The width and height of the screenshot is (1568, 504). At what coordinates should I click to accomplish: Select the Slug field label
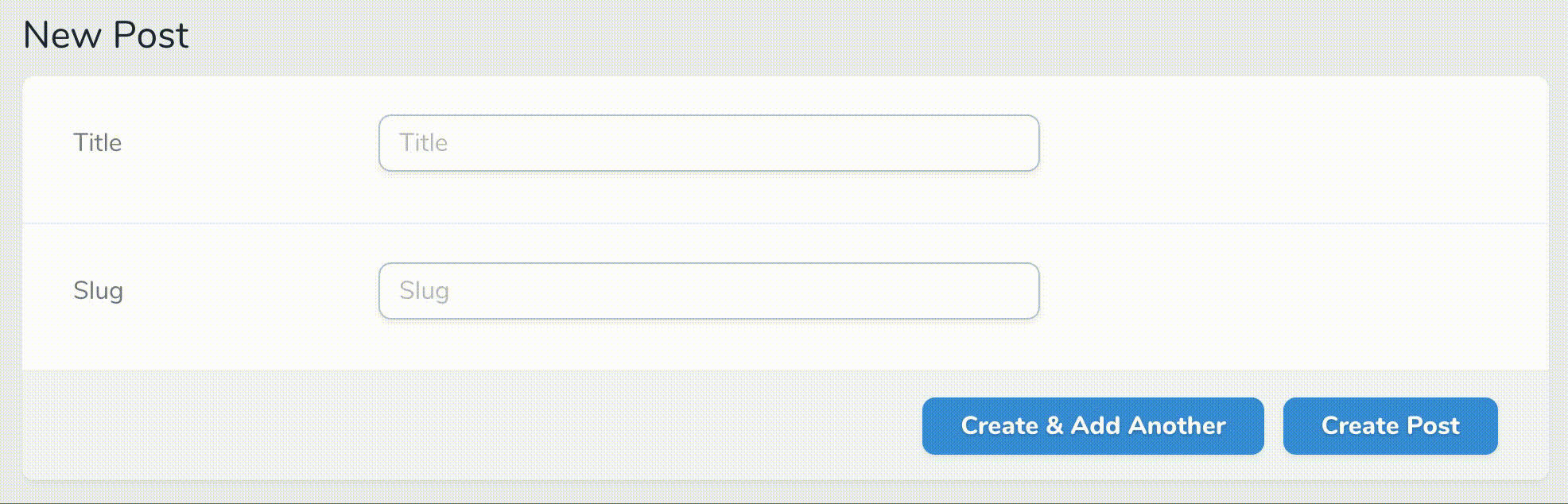98,291
